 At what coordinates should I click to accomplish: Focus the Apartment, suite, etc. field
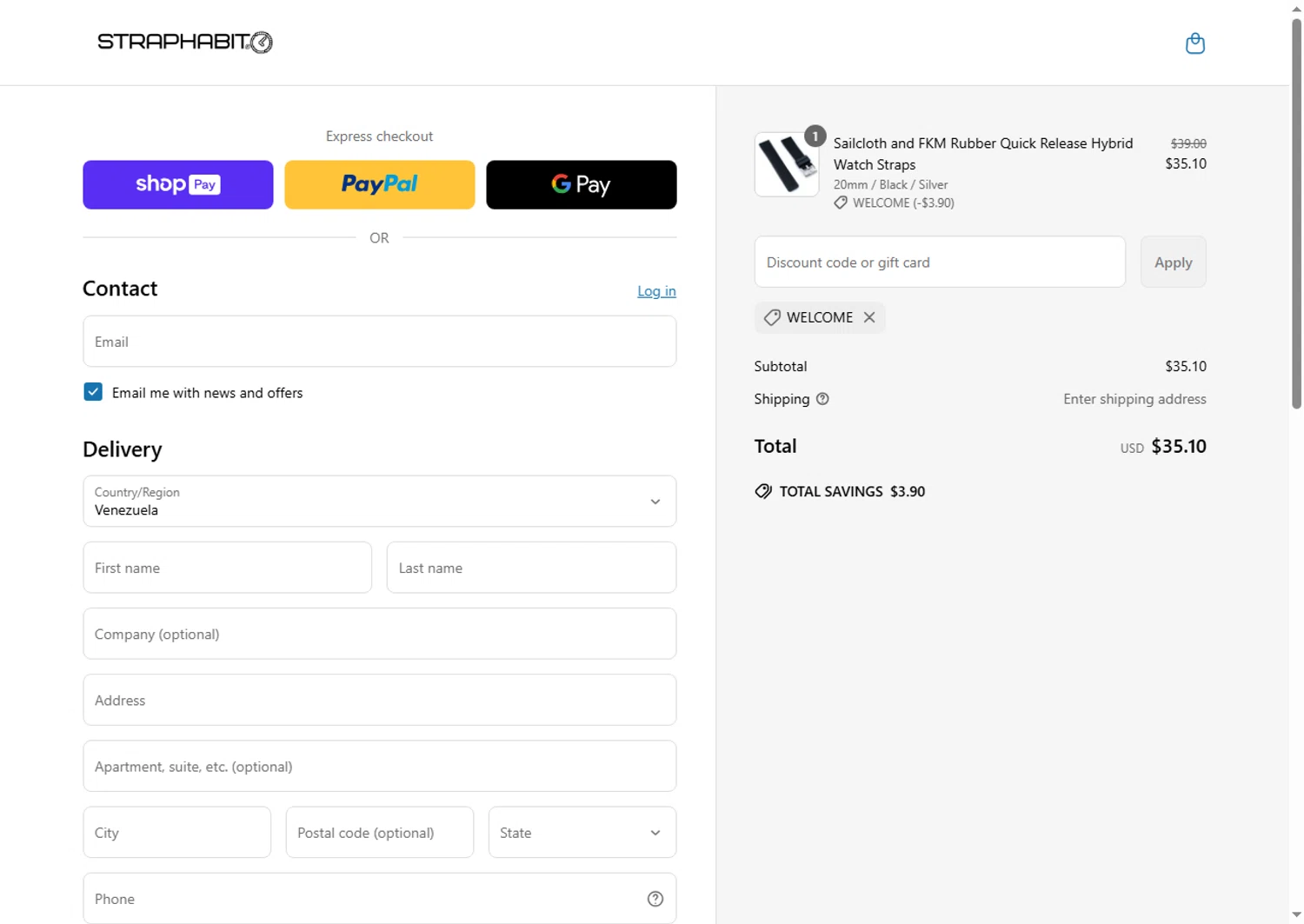380,766
